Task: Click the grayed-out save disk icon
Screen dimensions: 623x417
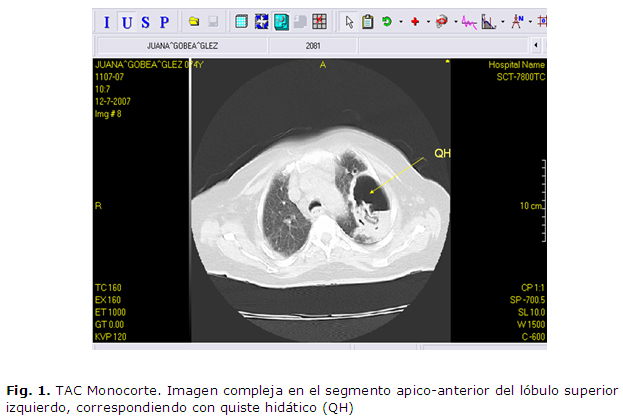Action: (x=212, y=22)
